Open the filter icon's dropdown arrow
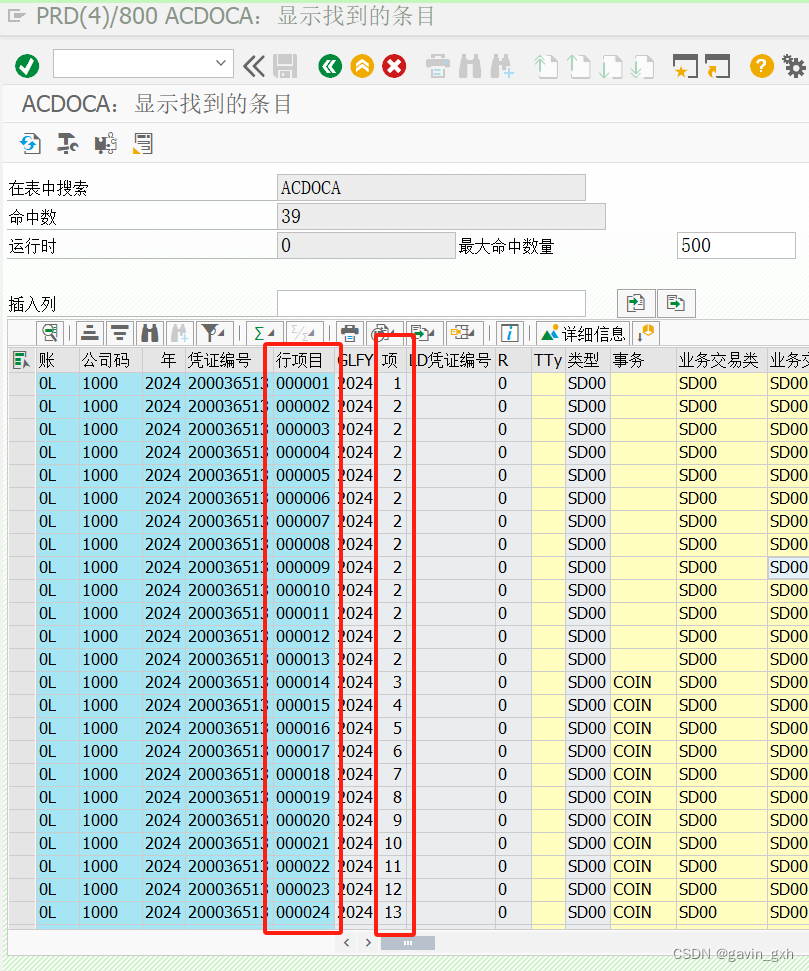This screenshot has height=971, width=809. (x=221, y=331)
